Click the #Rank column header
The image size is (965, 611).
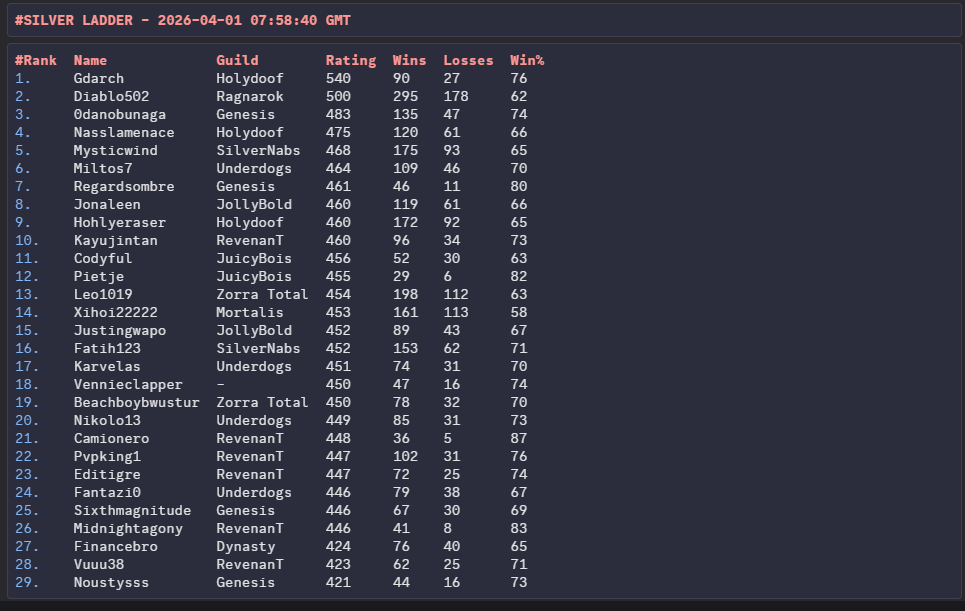point(36,60)
